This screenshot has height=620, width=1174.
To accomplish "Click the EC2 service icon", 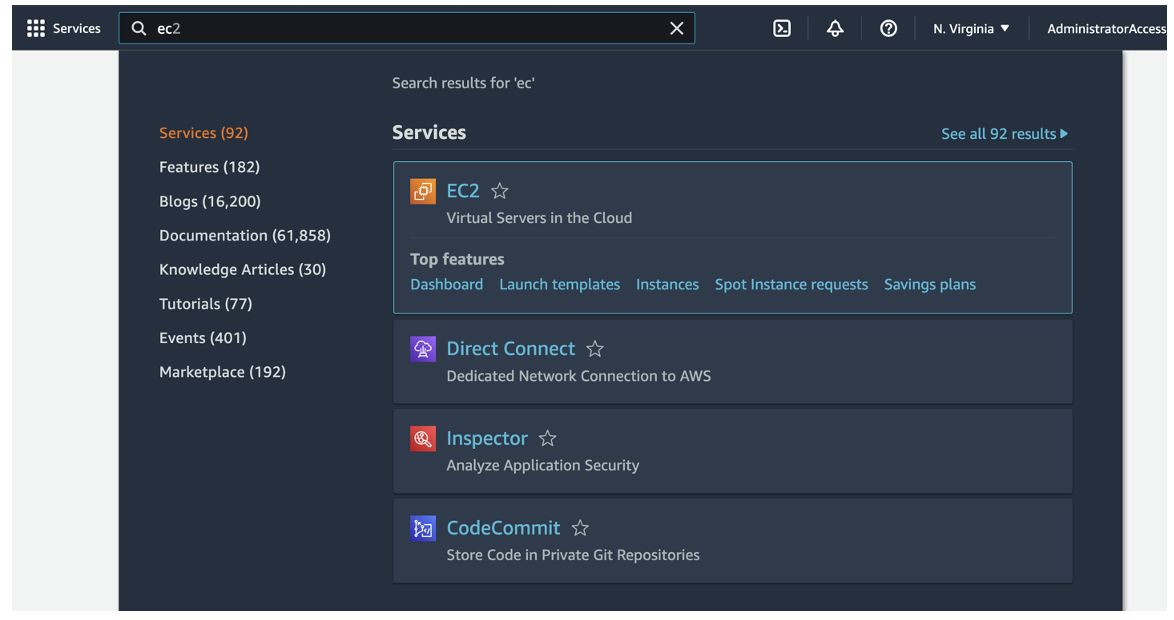I will point(423,191).
